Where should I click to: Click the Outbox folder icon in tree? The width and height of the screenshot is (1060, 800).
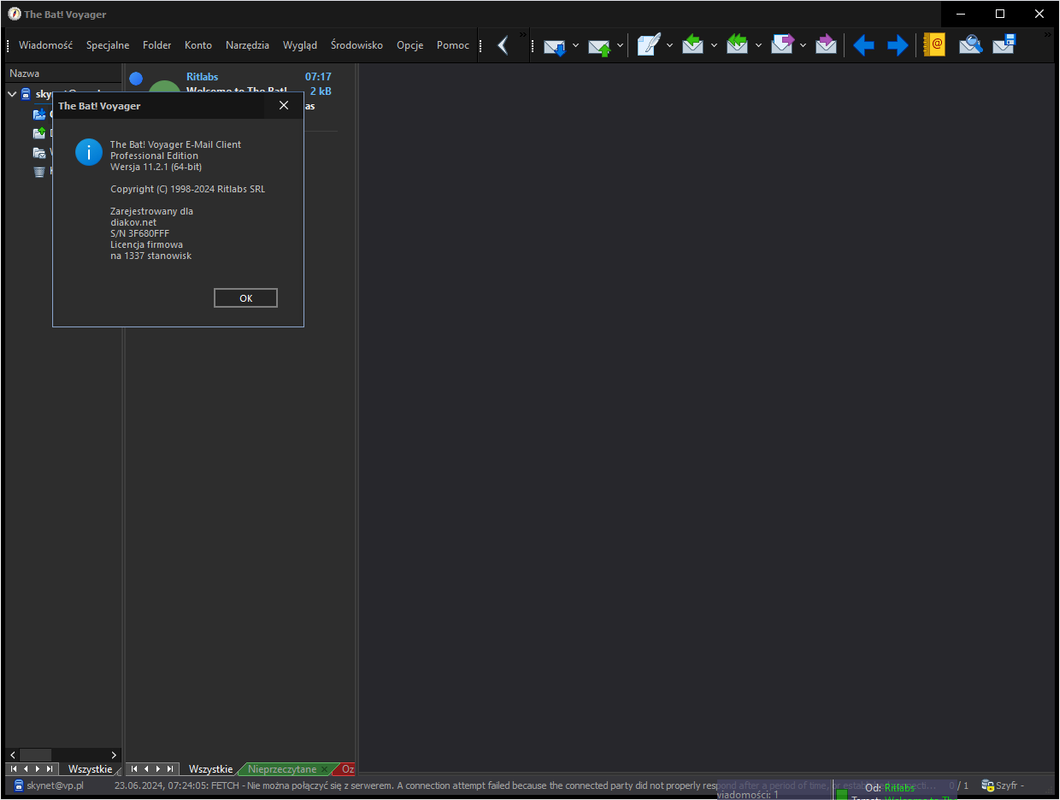(39, 133)
